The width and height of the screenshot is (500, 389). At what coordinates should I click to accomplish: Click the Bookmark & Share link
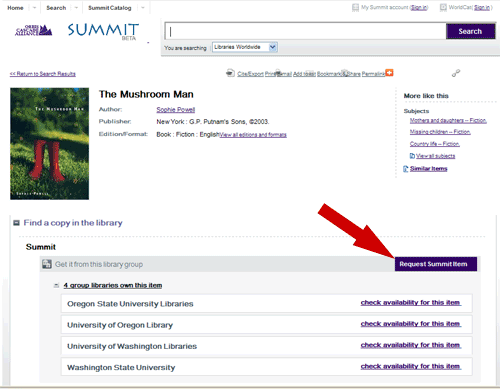339,74
